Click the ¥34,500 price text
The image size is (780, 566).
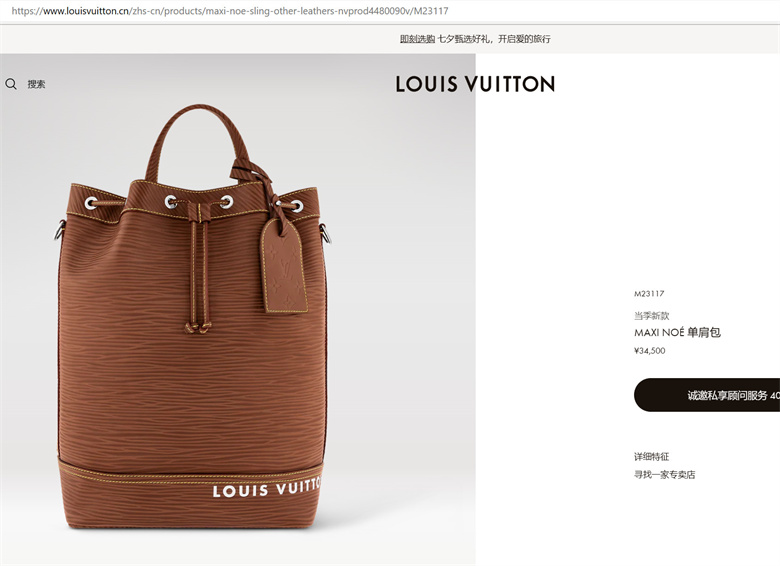coord(650,351)
